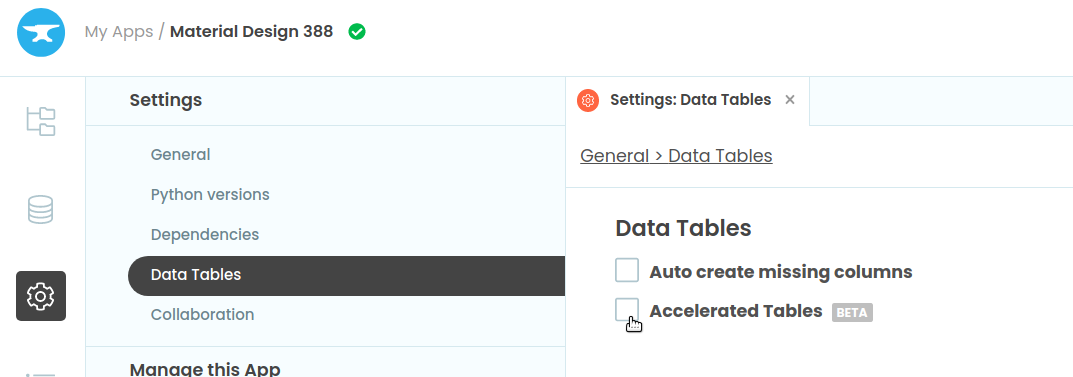The image size is (1073, 377).
Task: Expand the Manage this App section
Action: click(x=205, y=369)
